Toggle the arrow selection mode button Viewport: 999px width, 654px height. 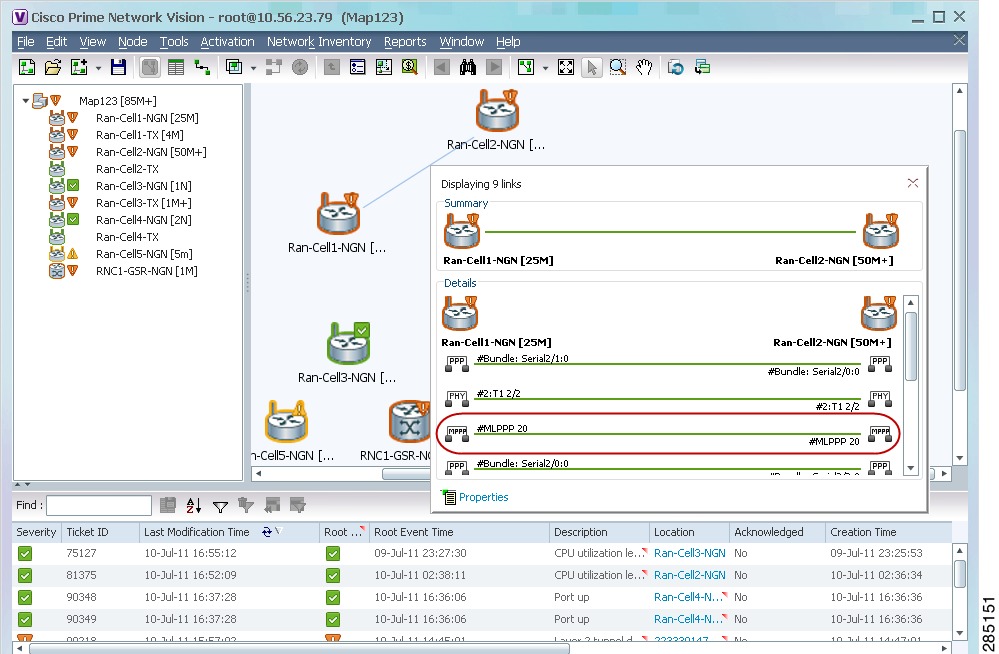592,67
